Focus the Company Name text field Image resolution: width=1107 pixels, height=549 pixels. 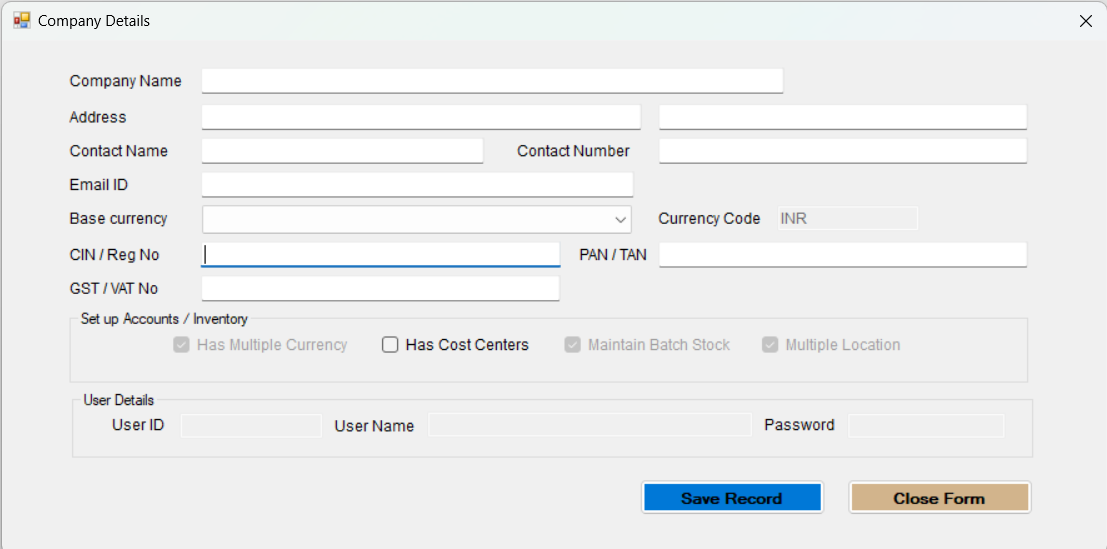click(x=492, y=81)
